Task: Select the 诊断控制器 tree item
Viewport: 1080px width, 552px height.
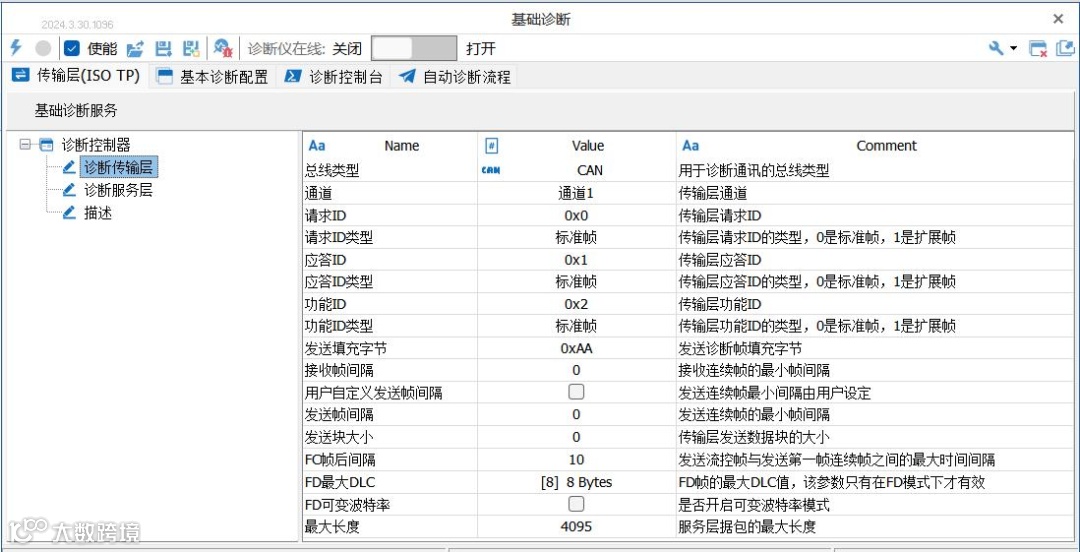Action: tap(96, 145)
